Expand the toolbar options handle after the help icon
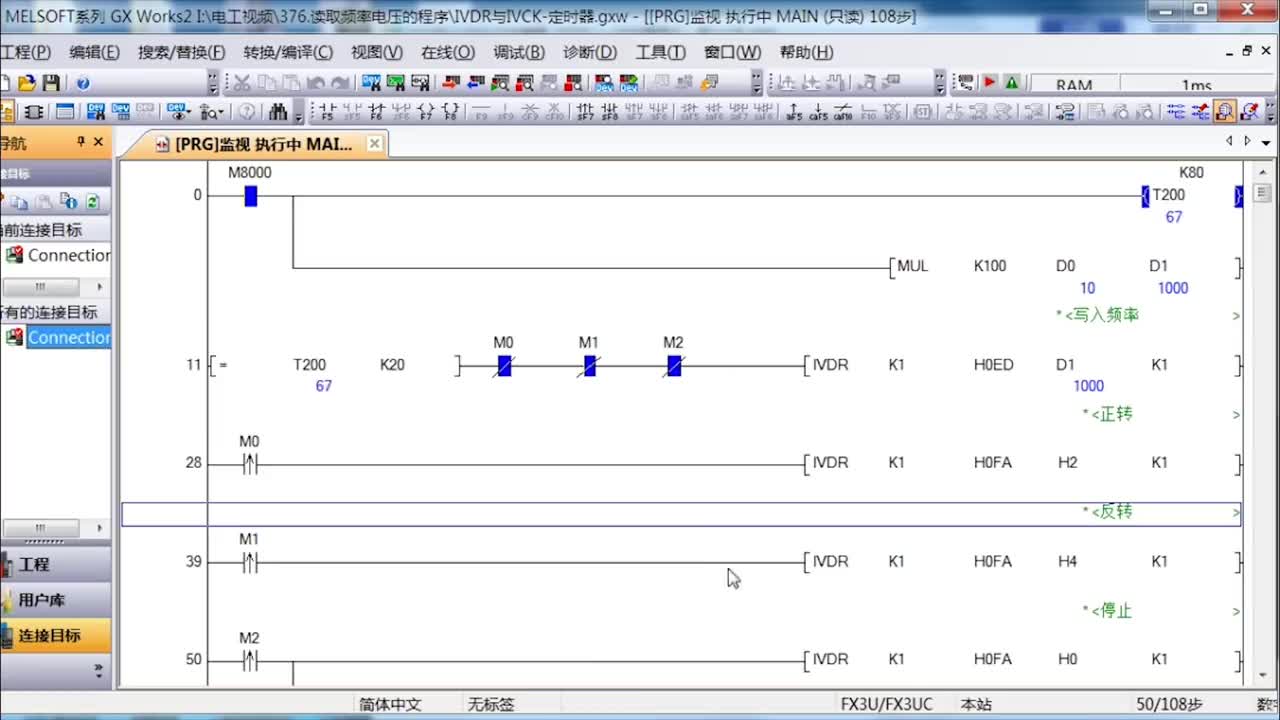The image size is (1280, 720). [212, 84]
